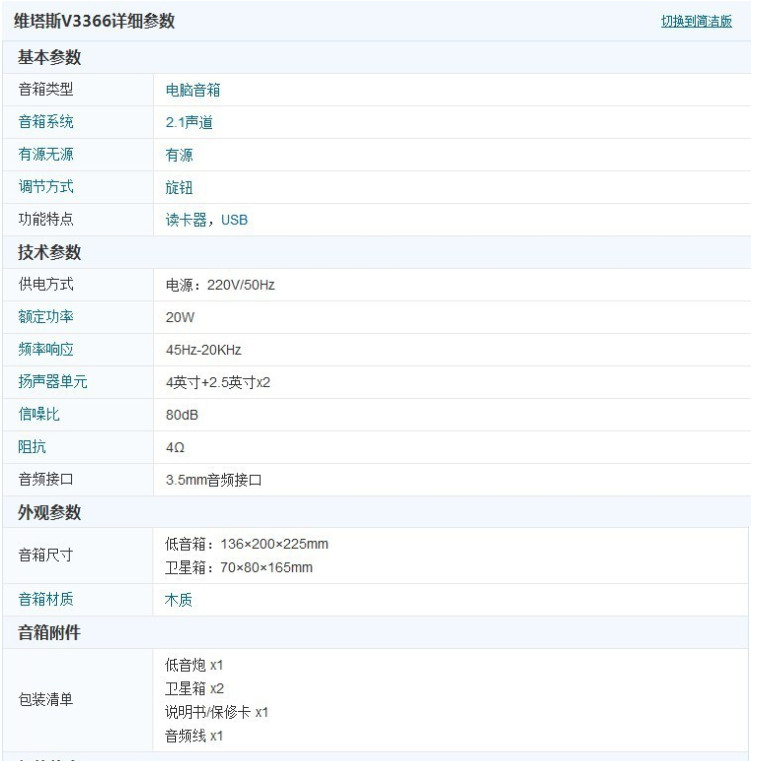Image resolution: width=757 pixels, height=761 pixels.
Task: Open the 频率响应 parameter link
Action: [46, 349]
